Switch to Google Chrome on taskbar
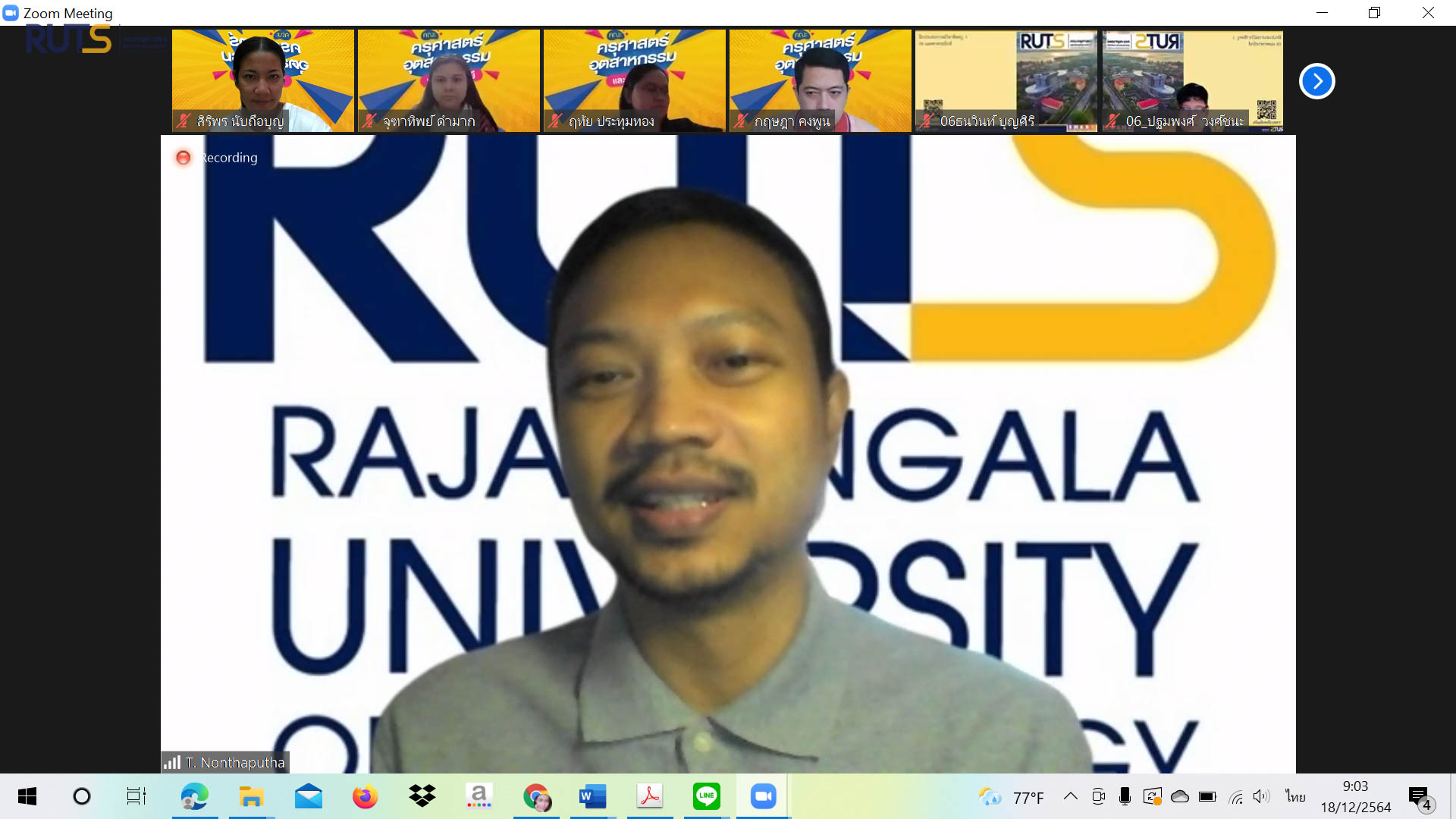The image size is (1456, 819). pos(536,796)
